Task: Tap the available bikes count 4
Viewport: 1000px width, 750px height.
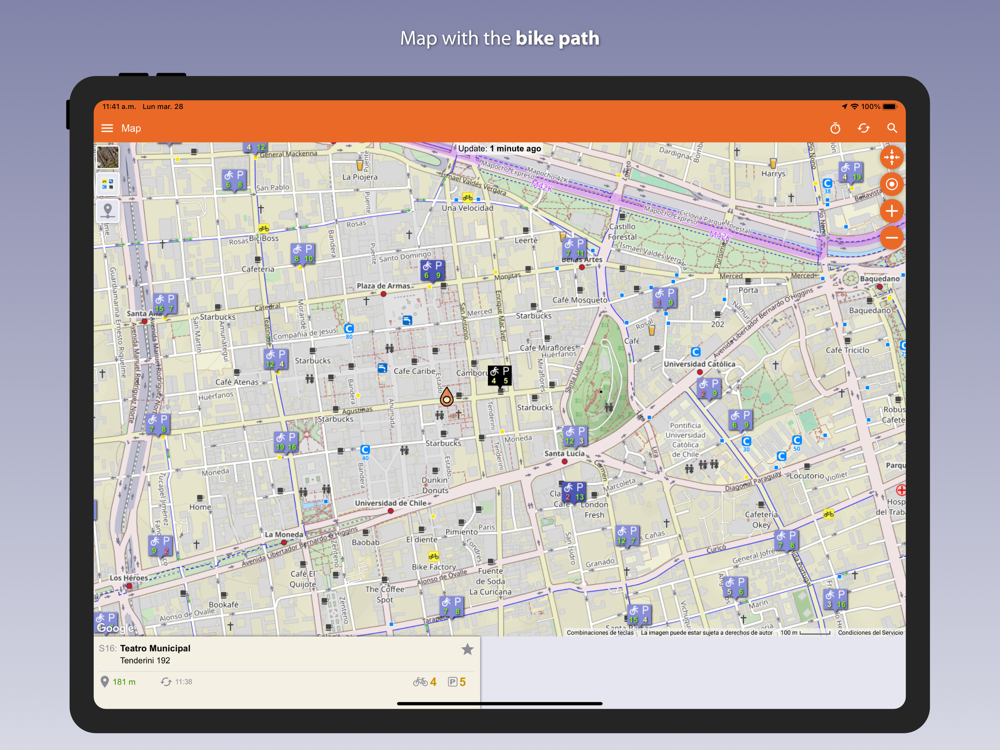Action: 433,682
